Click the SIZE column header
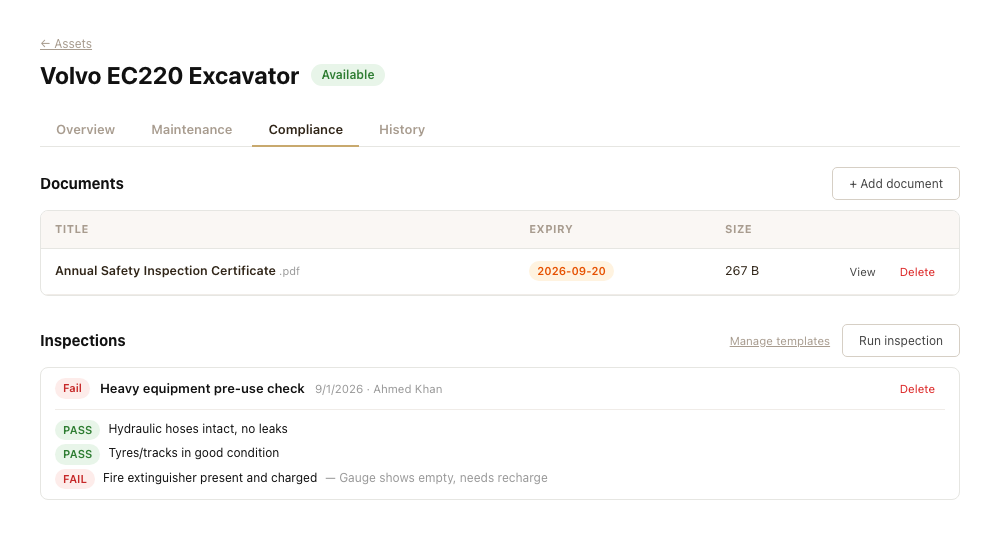Image resolution: width=1000 pixels, height=533 pixels. click(x=738, y=229)
